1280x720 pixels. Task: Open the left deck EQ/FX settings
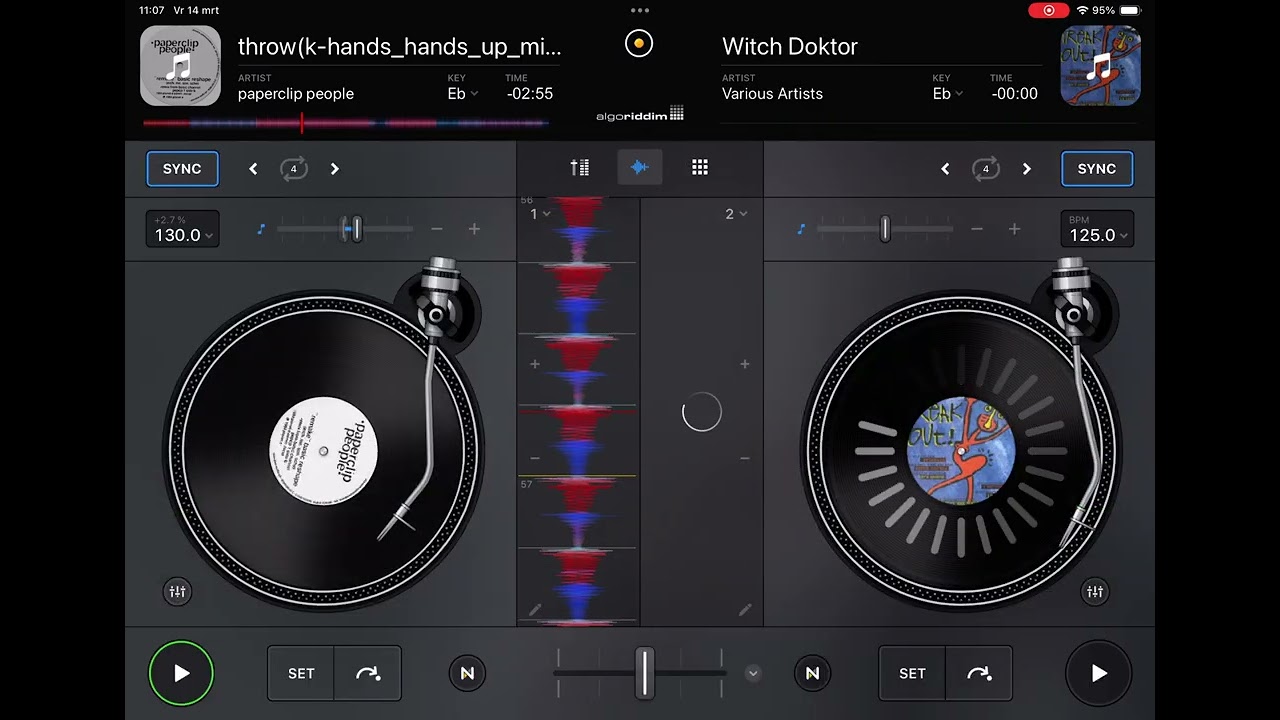tap(177, 592)
